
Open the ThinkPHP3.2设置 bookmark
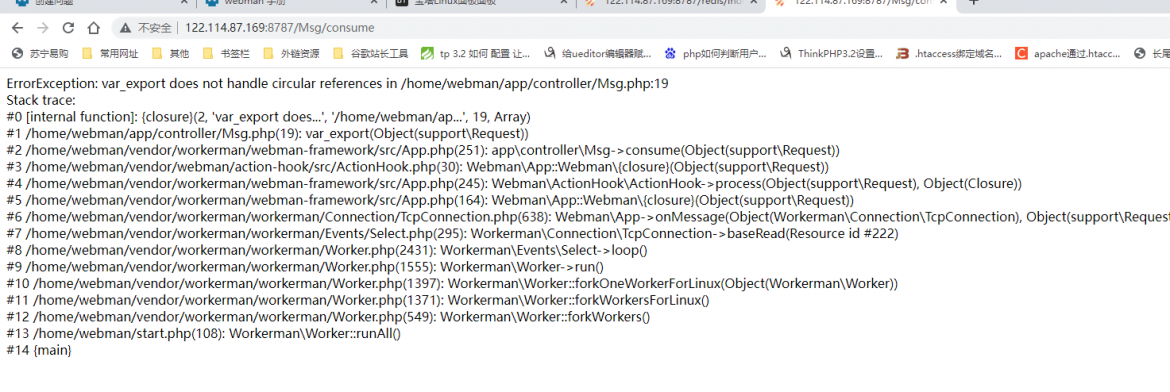point(831,53)
